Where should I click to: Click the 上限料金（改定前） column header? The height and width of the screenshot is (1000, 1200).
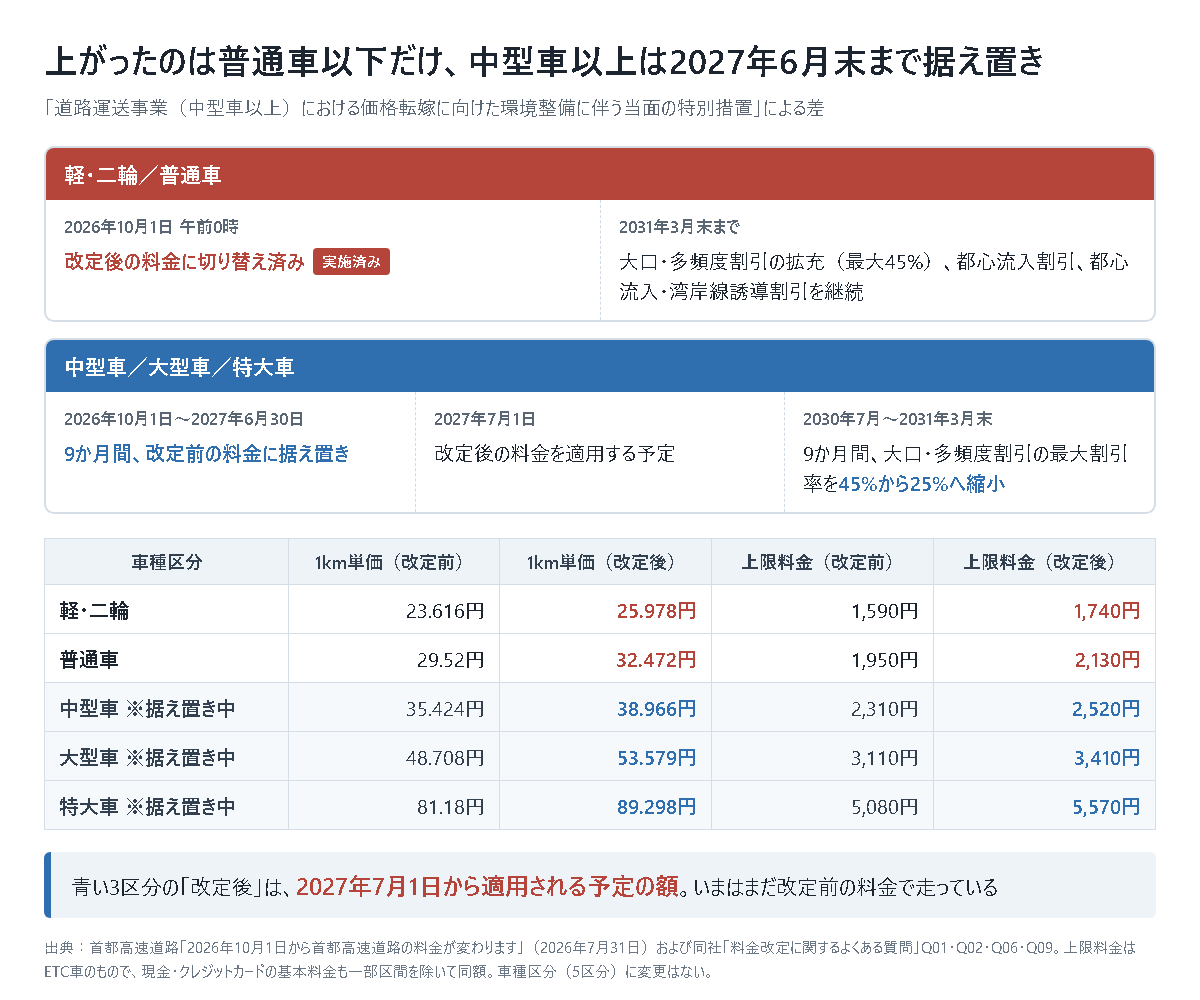tap(822, 562)
